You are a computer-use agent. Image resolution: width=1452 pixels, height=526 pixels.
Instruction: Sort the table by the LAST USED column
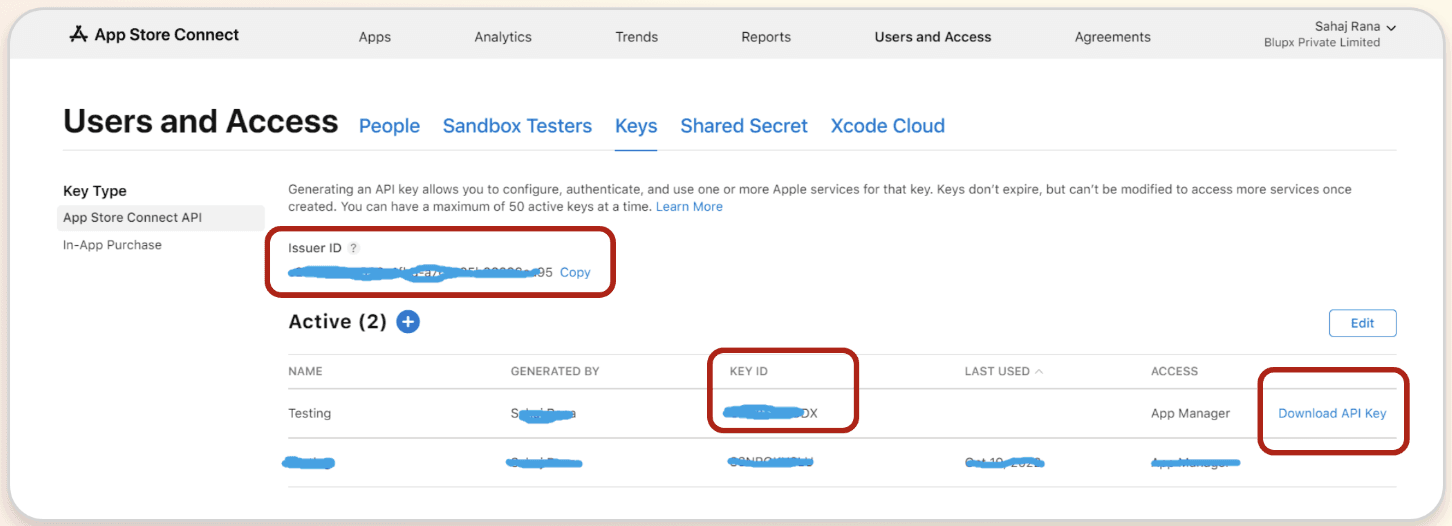(1003, 371)
